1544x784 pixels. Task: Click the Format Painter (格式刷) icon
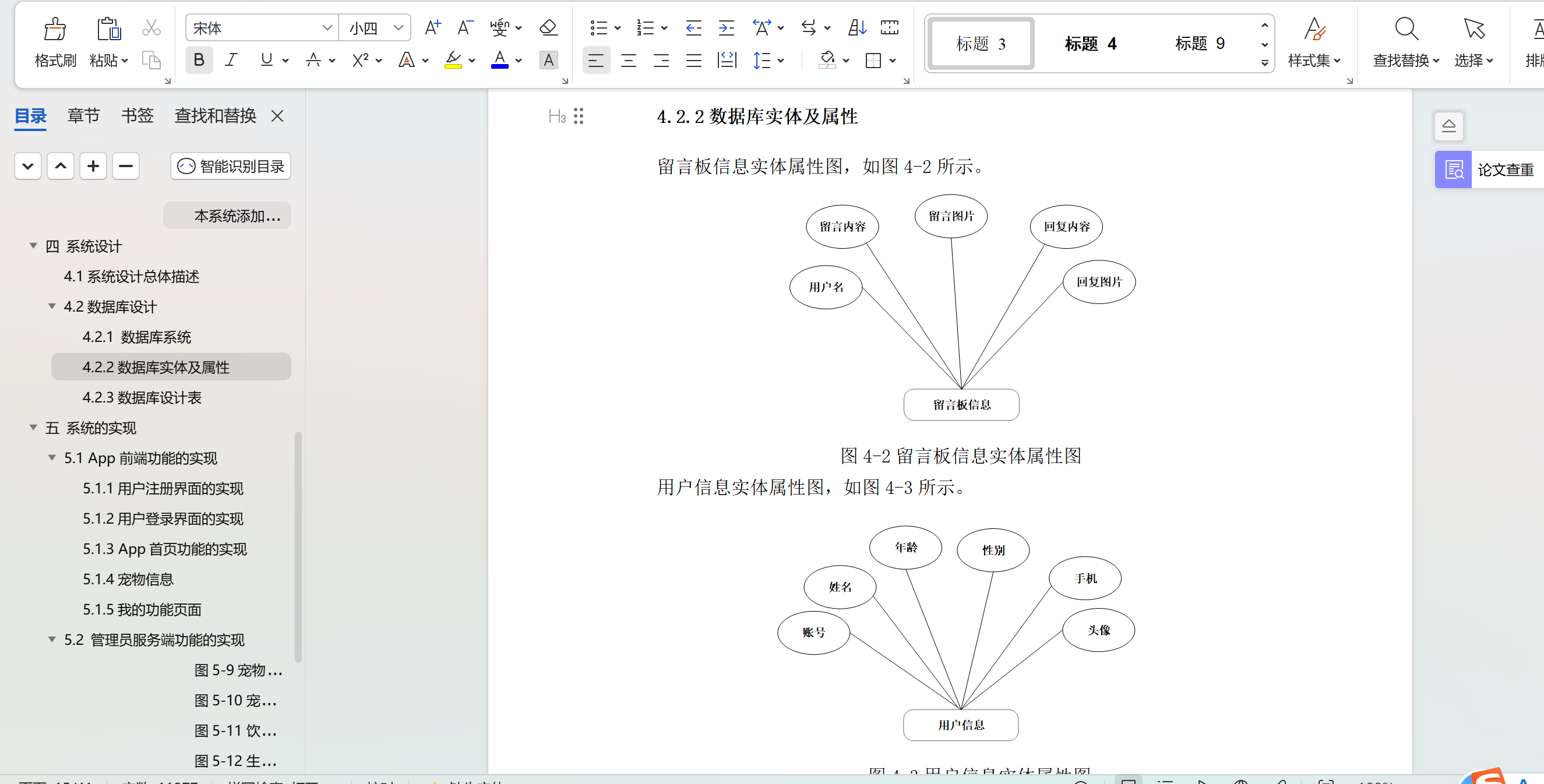tap(55, 29)
